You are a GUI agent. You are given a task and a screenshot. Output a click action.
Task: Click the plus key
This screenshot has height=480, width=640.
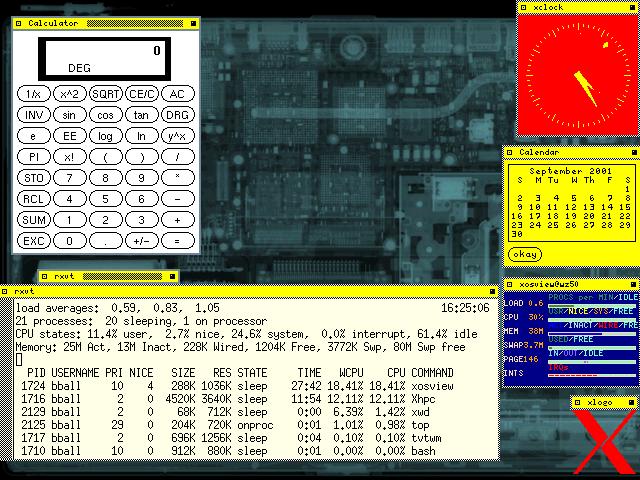coord(178,220)
